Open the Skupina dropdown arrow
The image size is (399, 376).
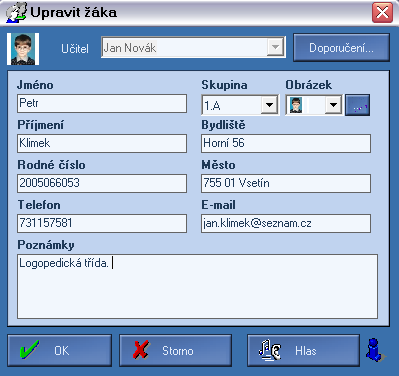(269, 105)
